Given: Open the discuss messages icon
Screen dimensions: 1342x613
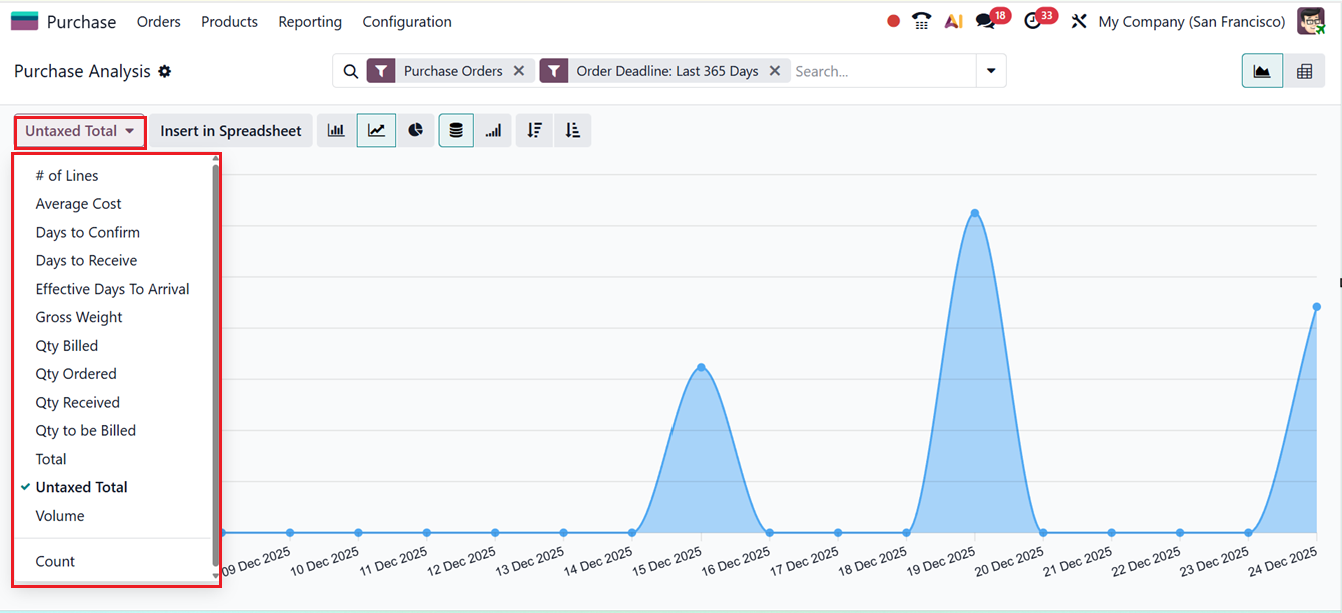Looking at the screenshot, I should click(x=986, y=21).
